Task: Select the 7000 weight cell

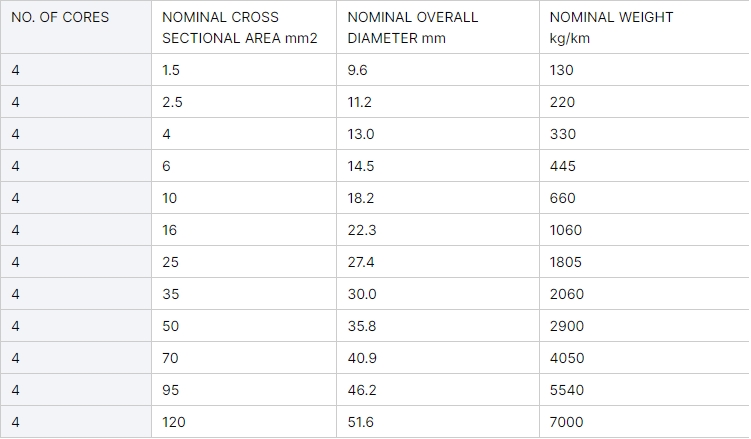Action: point(645,422)
